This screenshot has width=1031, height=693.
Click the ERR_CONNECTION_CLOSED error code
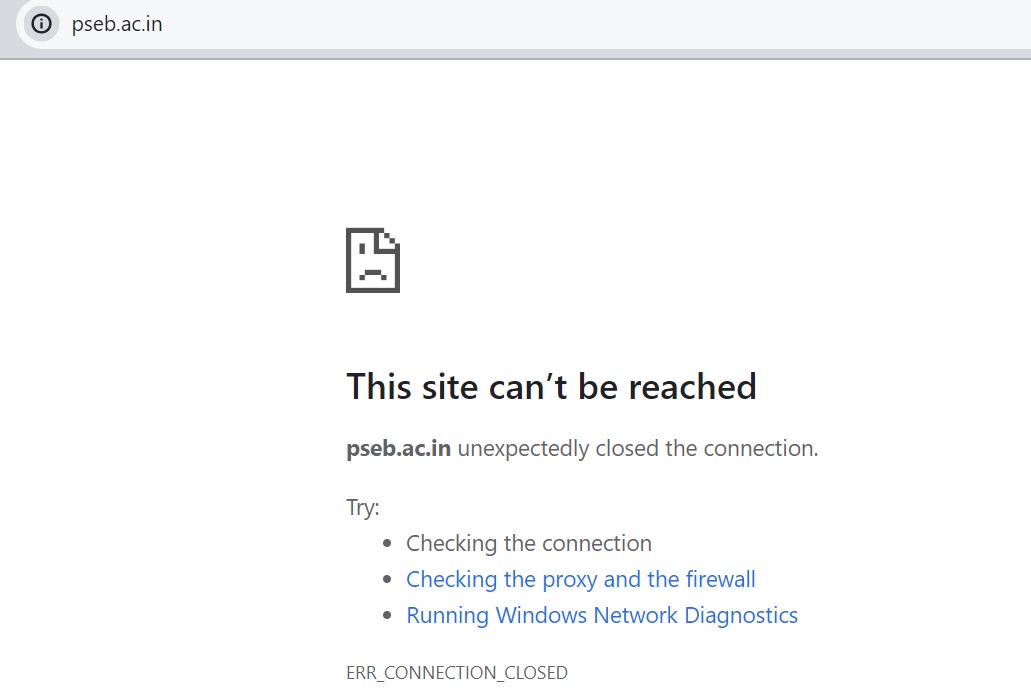point(456,672)
